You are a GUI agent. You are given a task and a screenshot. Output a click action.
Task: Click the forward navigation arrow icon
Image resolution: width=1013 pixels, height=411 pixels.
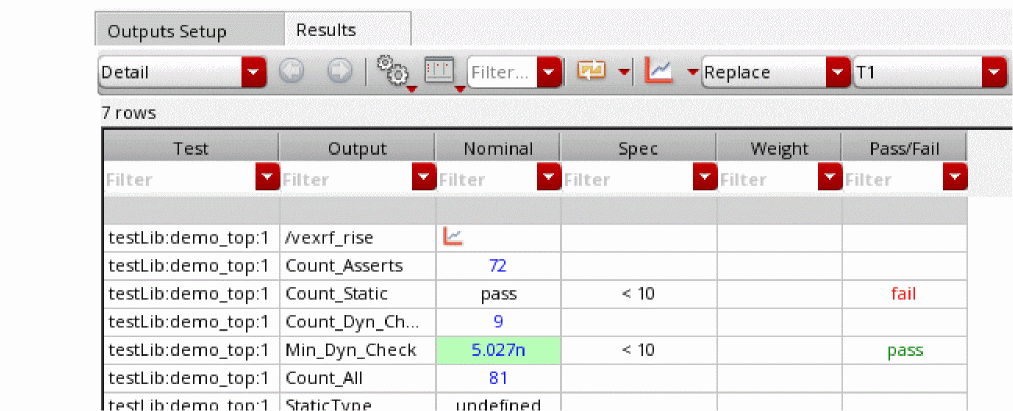point(338,72)
